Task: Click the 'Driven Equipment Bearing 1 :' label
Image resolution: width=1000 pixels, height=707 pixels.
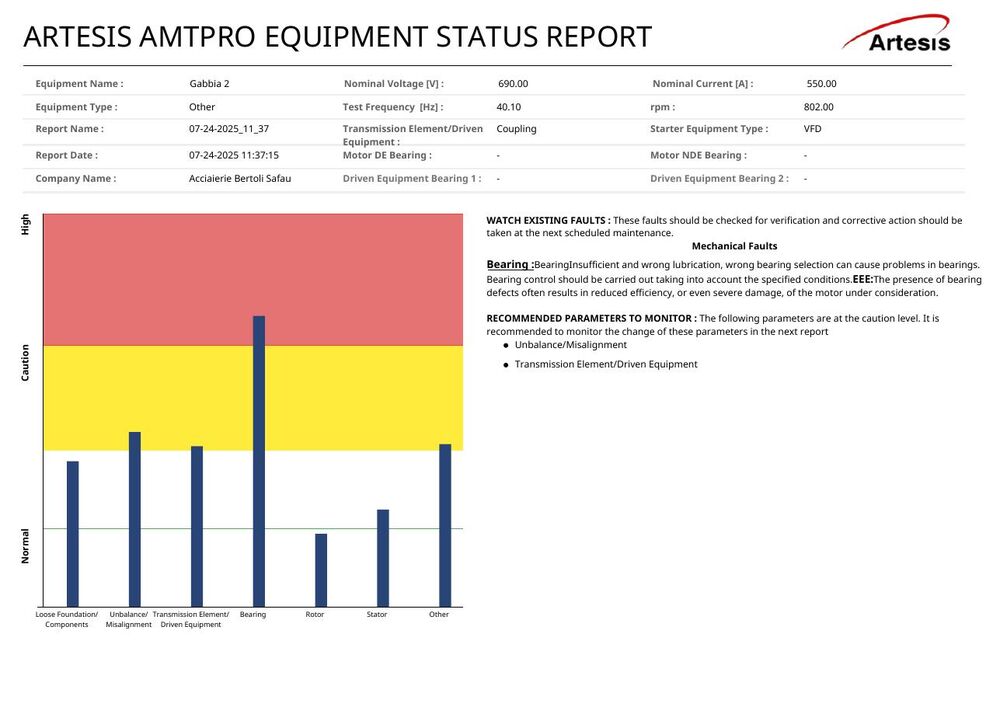Action: pos(412,179)
